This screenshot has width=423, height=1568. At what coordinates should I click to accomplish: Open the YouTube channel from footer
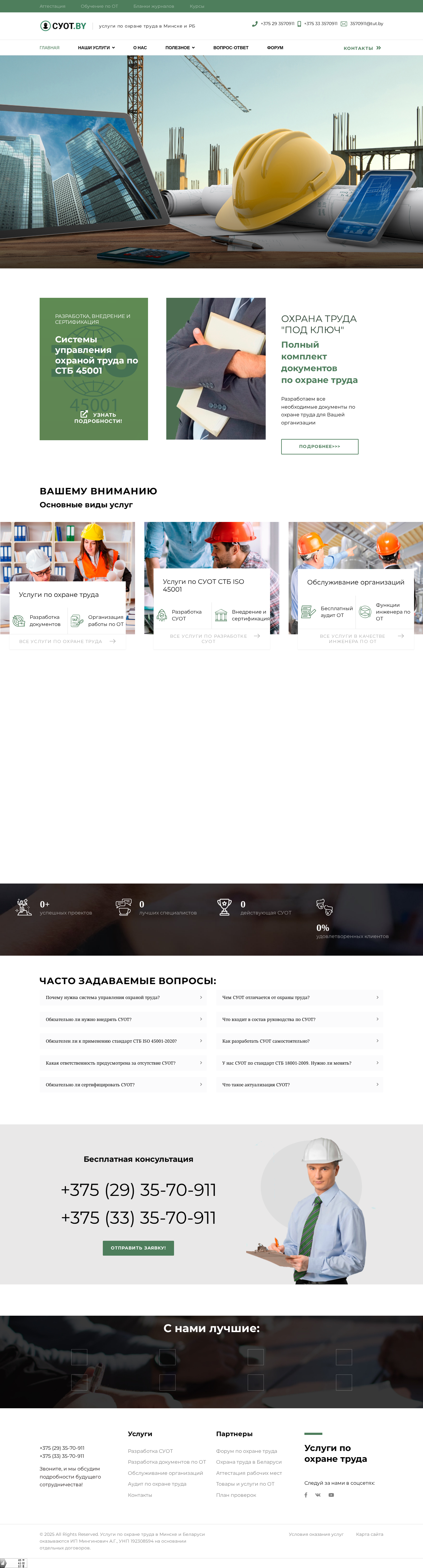coord(331,1495)
